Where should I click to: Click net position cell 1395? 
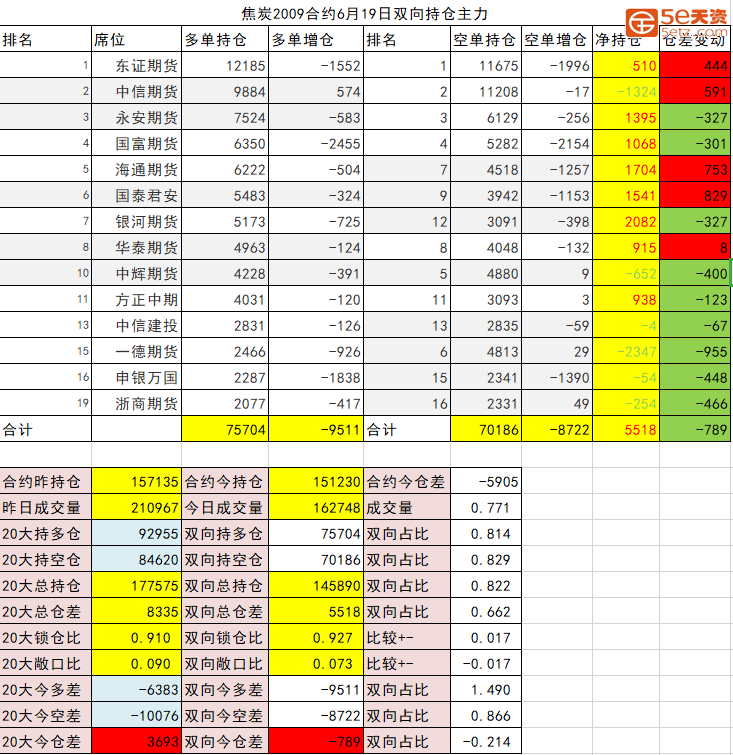[626, 117]
